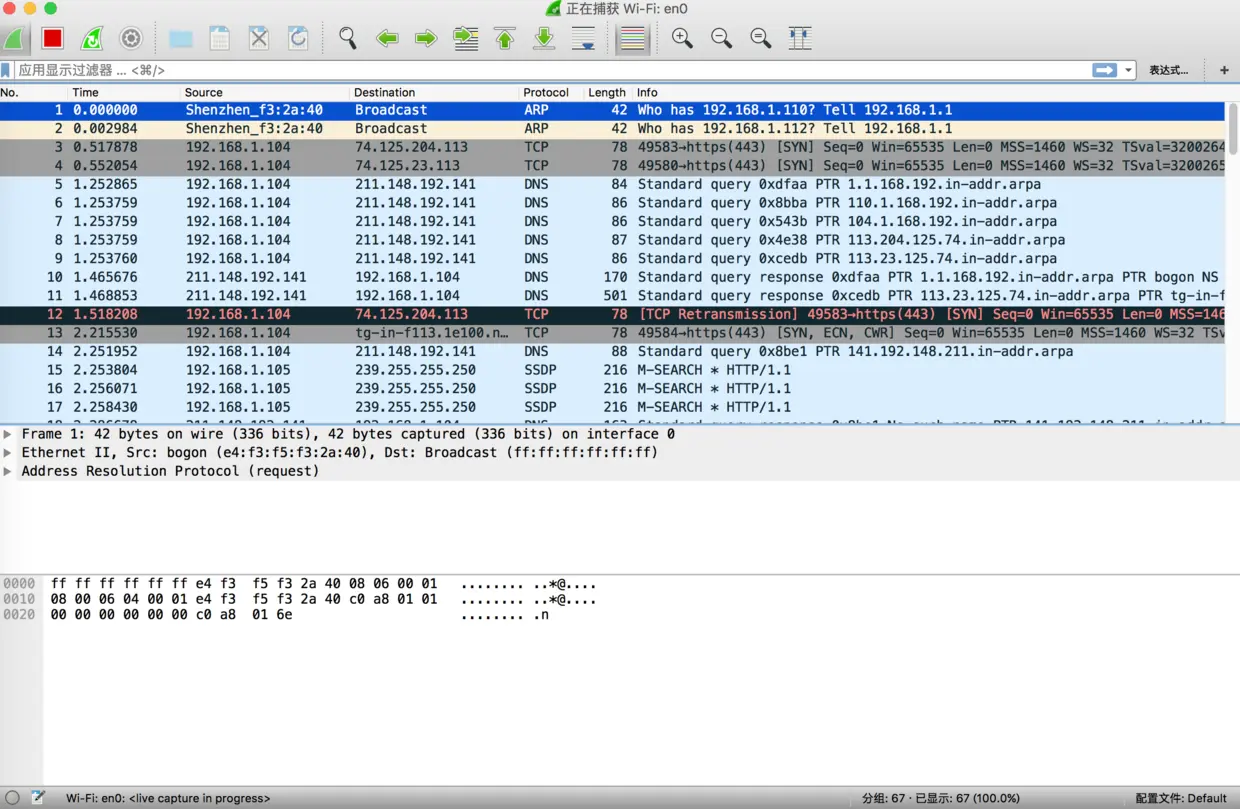Select packet 17 SSDP M-SEARCH row
The image size is (1240, 809).
coord(612,407)
